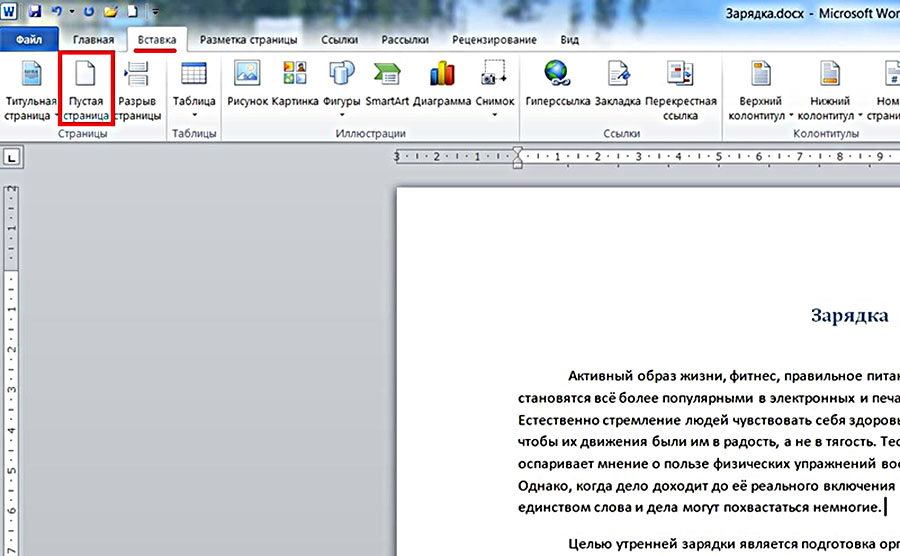Open the Картинка clip art tool

295,77
